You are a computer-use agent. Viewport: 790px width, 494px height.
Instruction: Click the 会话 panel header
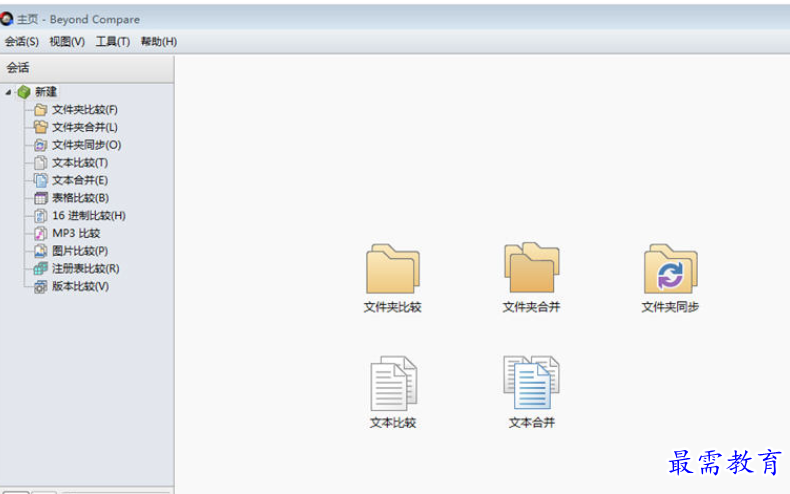pos(87,68)
